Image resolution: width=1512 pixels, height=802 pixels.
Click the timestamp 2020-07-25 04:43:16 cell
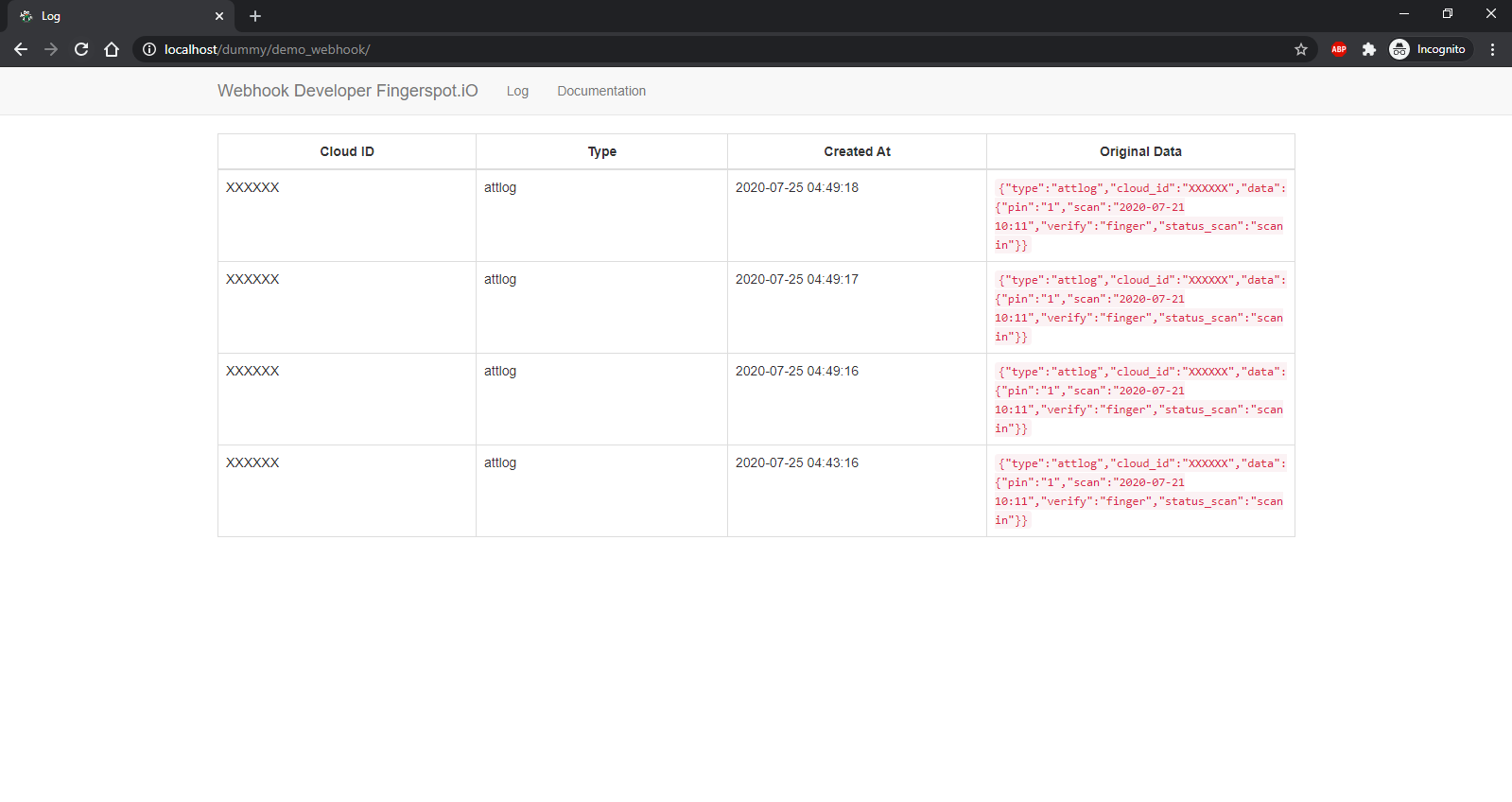tap(797, 463)
